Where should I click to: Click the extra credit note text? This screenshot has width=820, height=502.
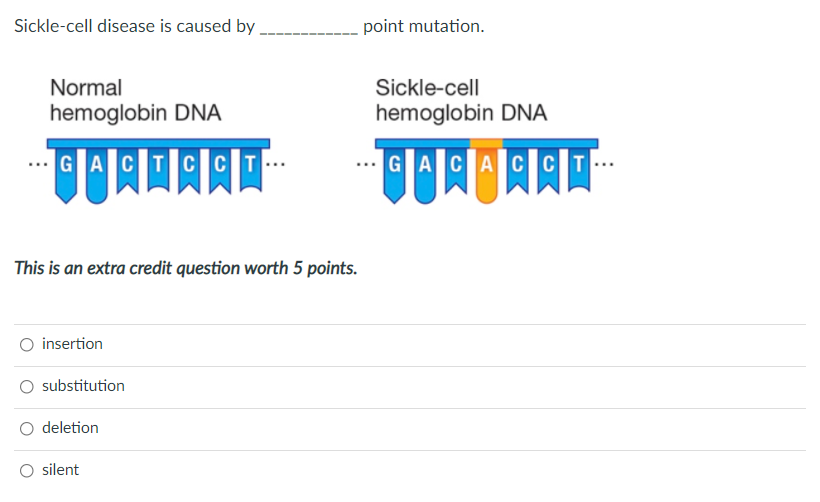[x=186, y=268]
